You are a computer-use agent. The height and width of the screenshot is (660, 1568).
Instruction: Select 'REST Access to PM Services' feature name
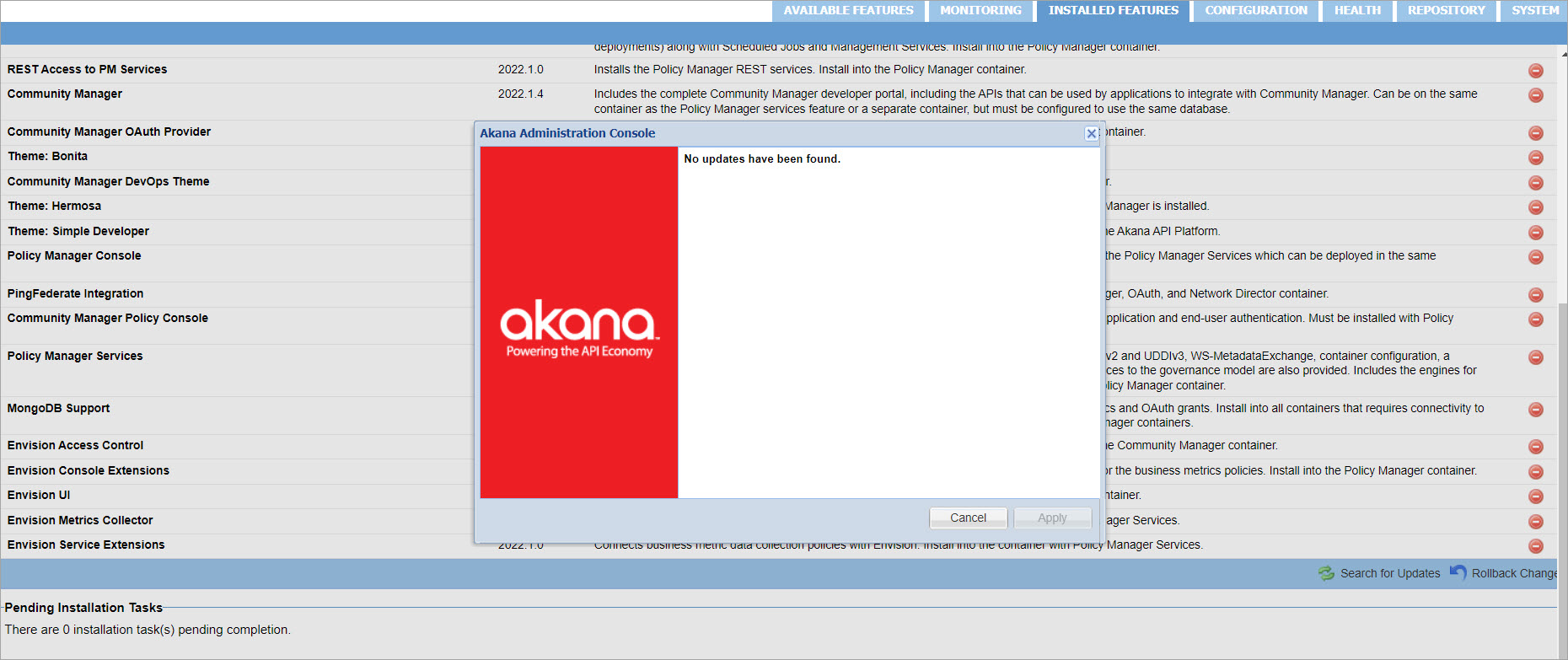tap(87, 69)
